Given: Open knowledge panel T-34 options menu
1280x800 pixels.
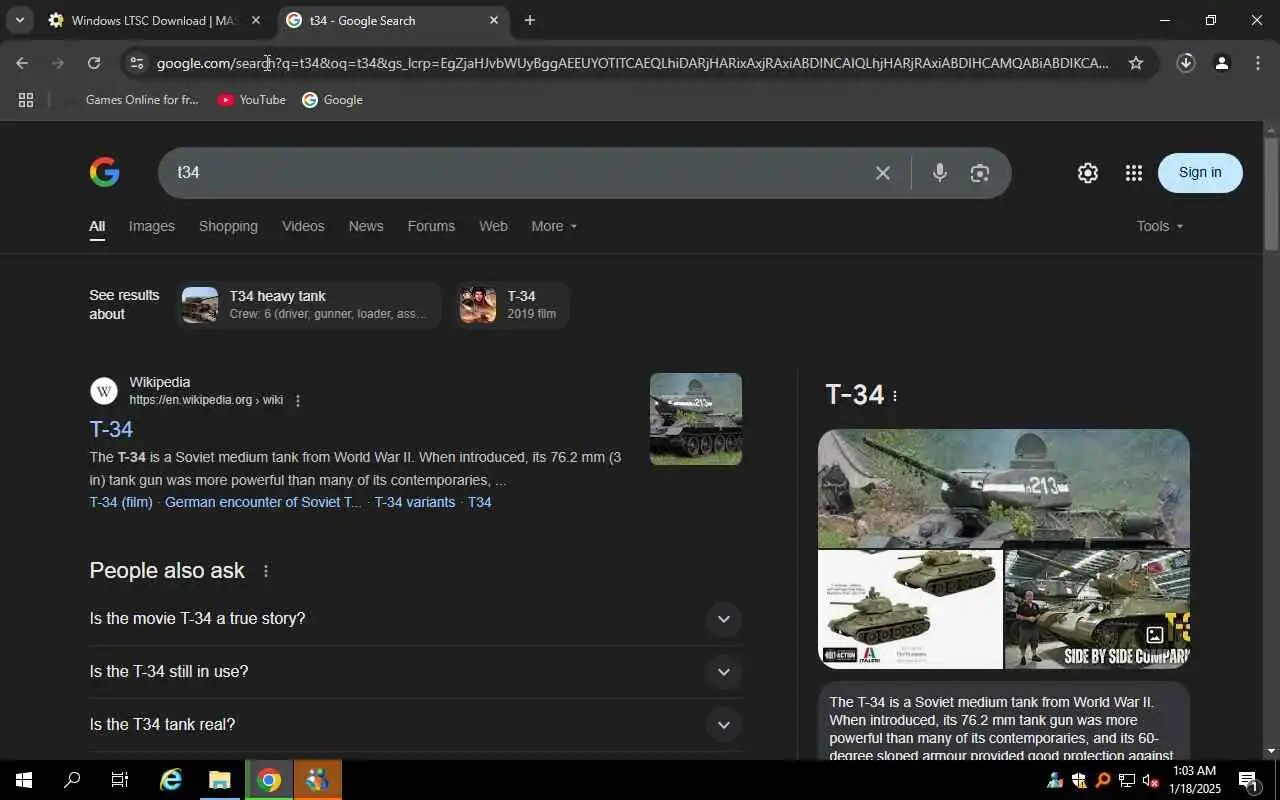Looking at the screenshot, I should pyautogui.click(x=895, y=396).
